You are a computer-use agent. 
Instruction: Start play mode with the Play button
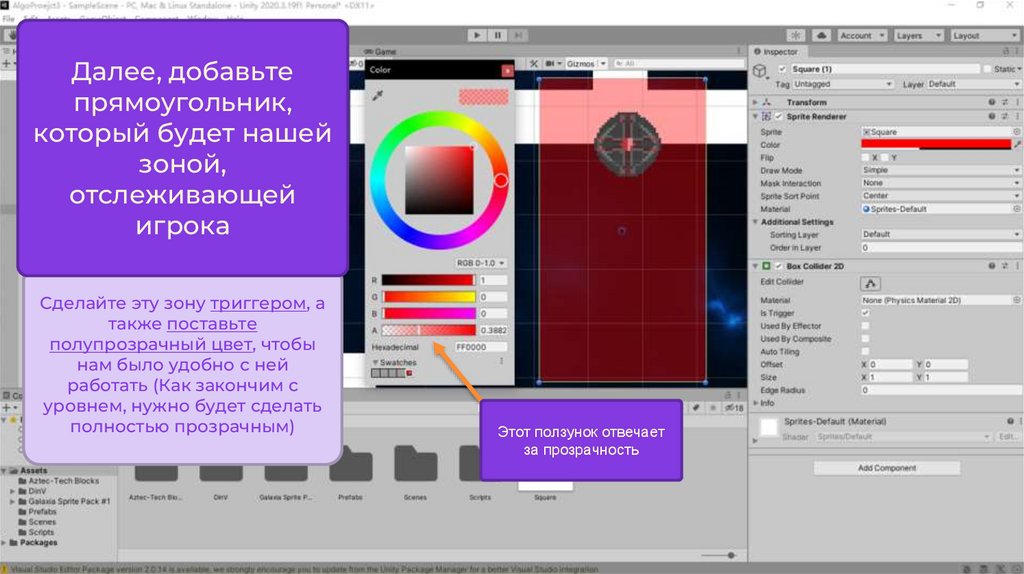click(x=477, y=35)
